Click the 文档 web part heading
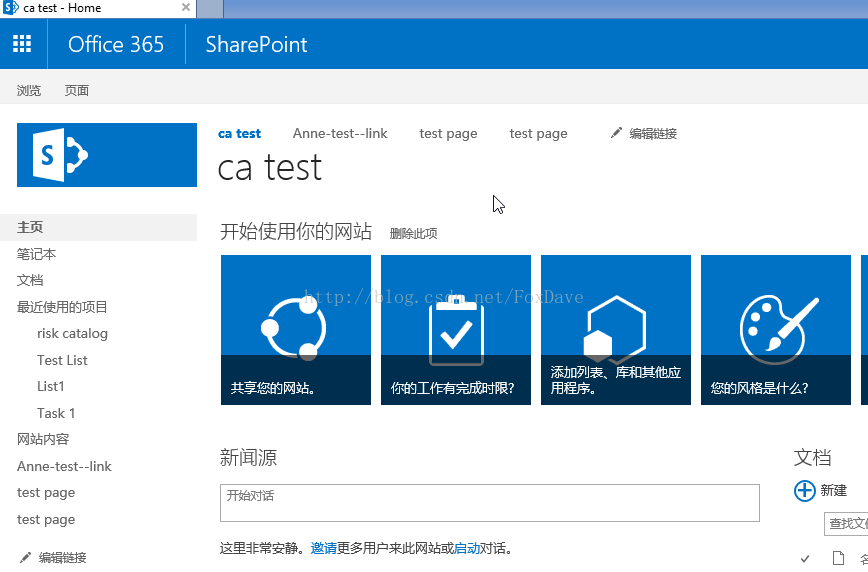Screen dimensions: 868x572 point(812,458)
